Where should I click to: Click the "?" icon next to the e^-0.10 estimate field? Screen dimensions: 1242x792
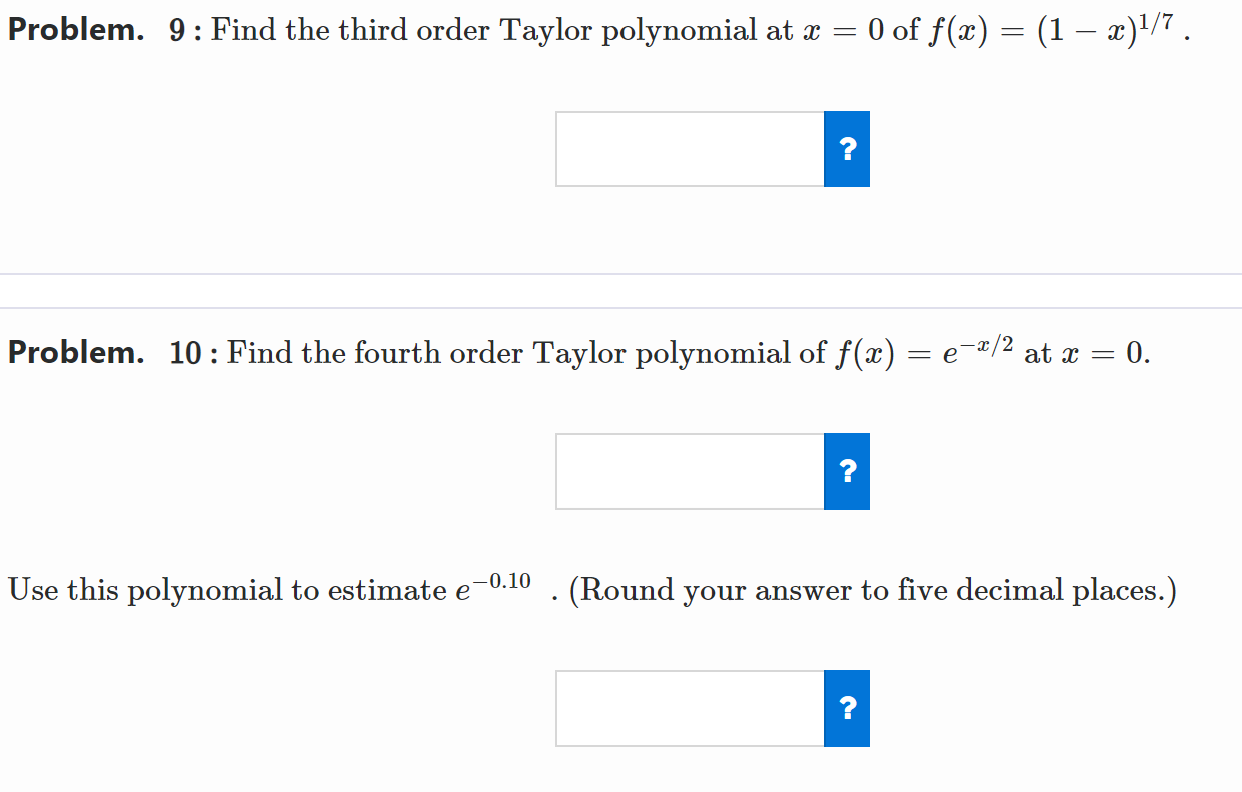coord(846,708)
